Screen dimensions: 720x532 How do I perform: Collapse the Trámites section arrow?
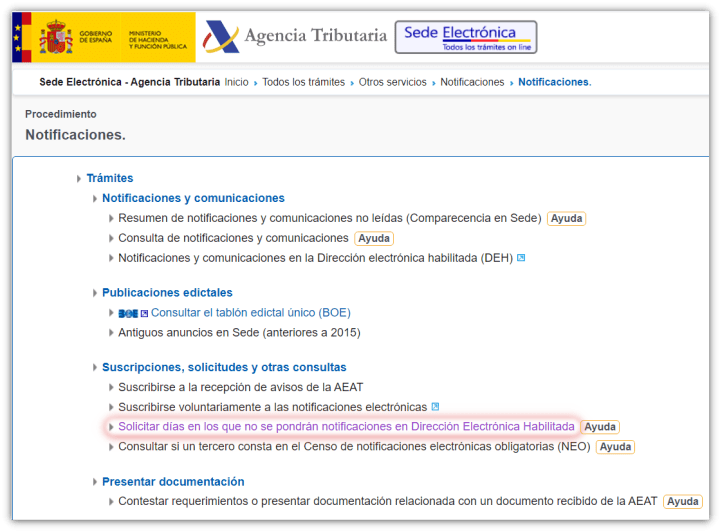click(79, 179)
